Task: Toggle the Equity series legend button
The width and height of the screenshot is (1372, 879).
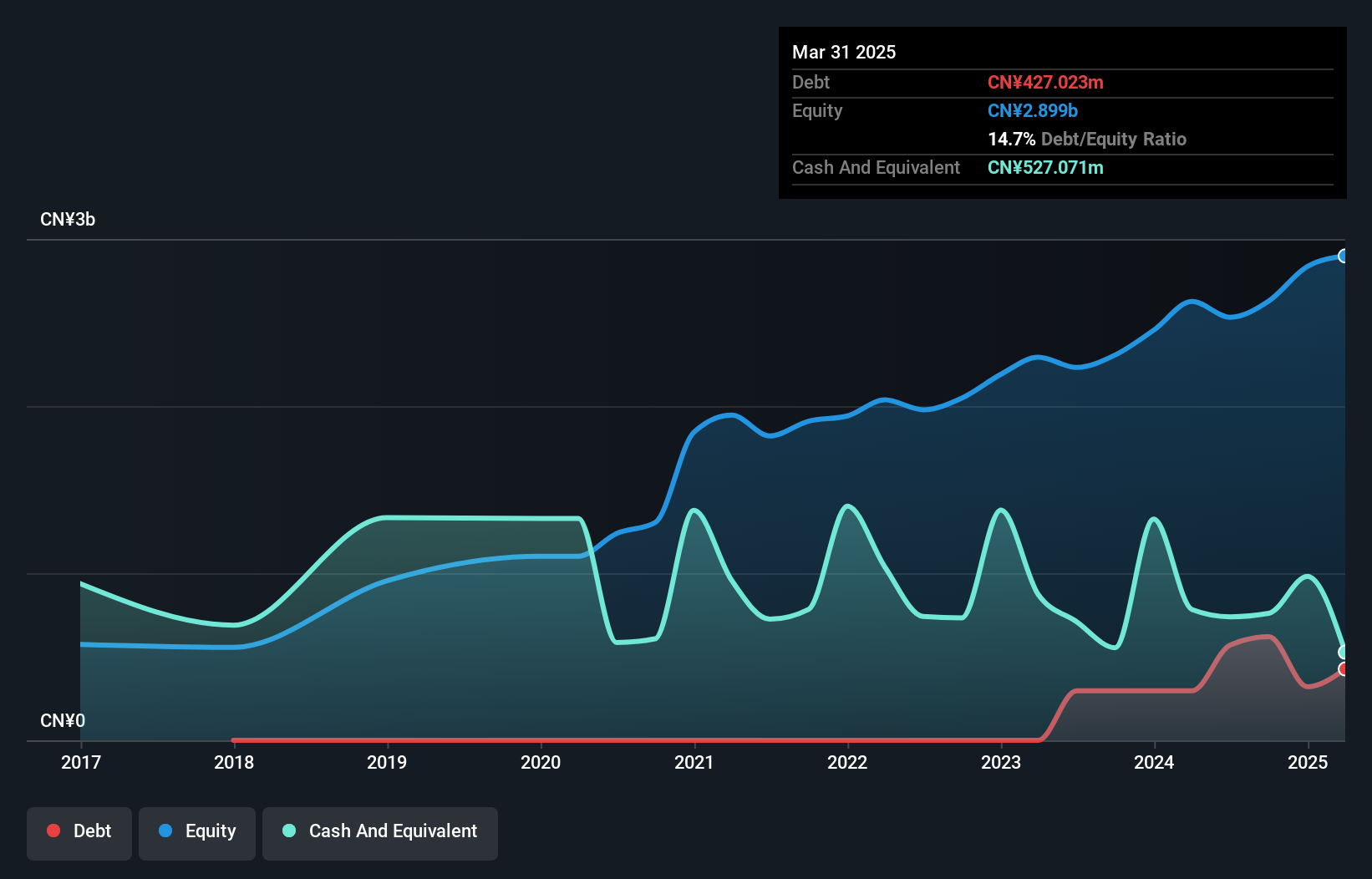Action: point(197,833)
